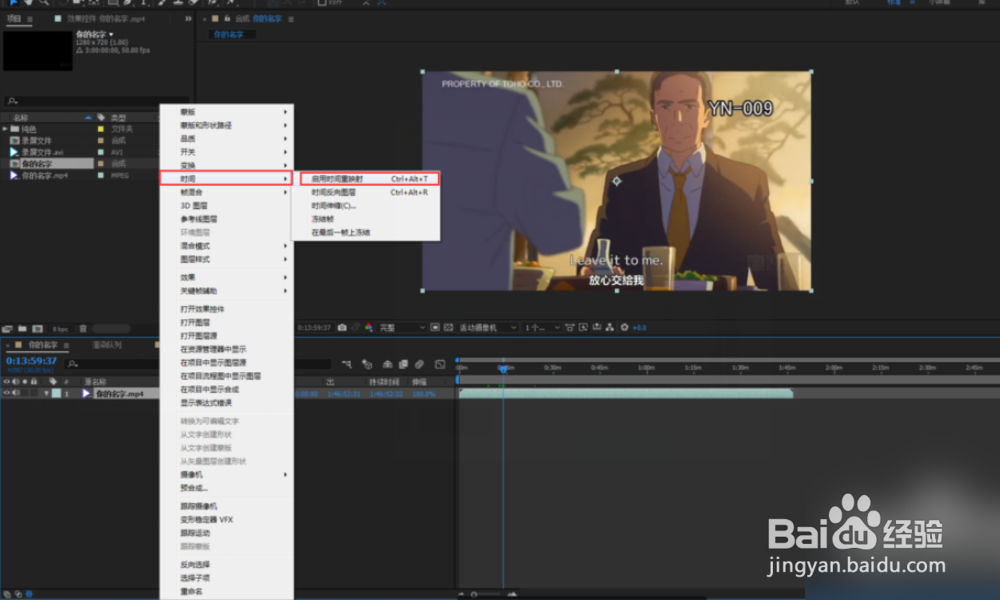Expand the 效果 submenu
The width and height of the screenshot is (1000, 600).
click(x=227, y=277)
